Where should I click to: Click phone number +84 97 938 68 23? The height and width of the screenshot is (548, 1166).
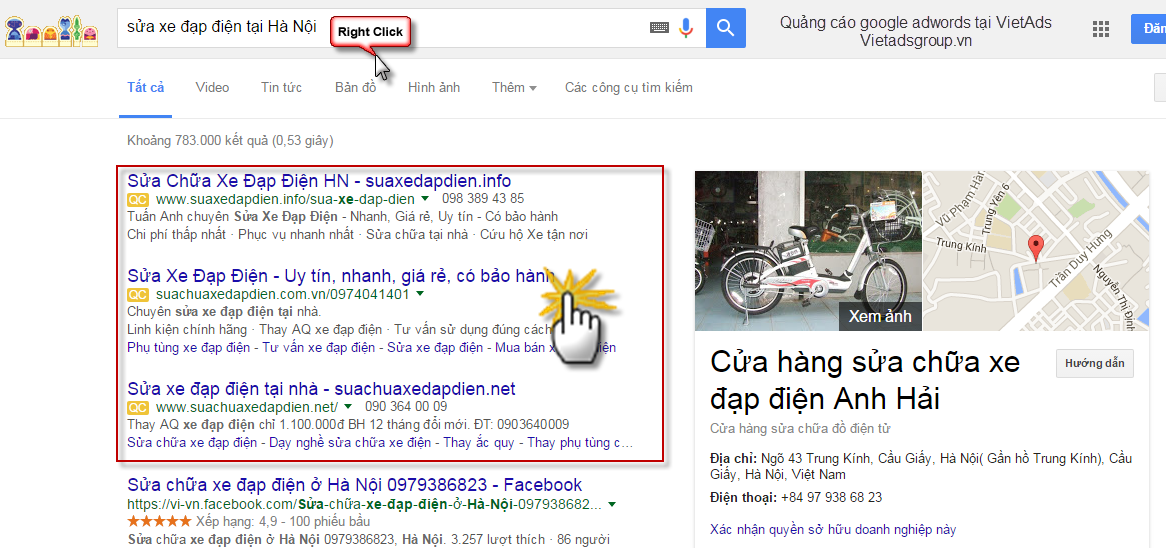(x=831, y=497)
